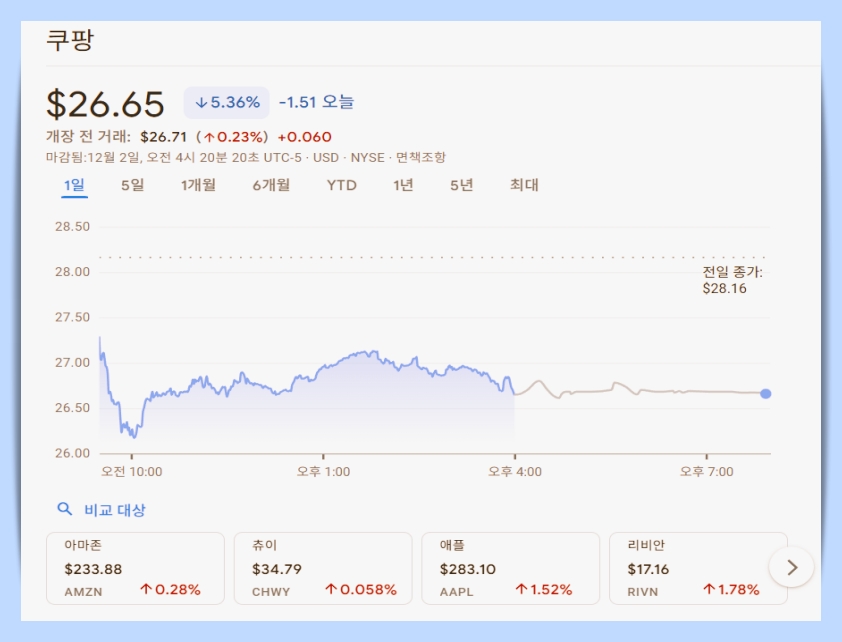
Task: Click the -1.51 오늘 change text
Action: (x=316, y=102)
